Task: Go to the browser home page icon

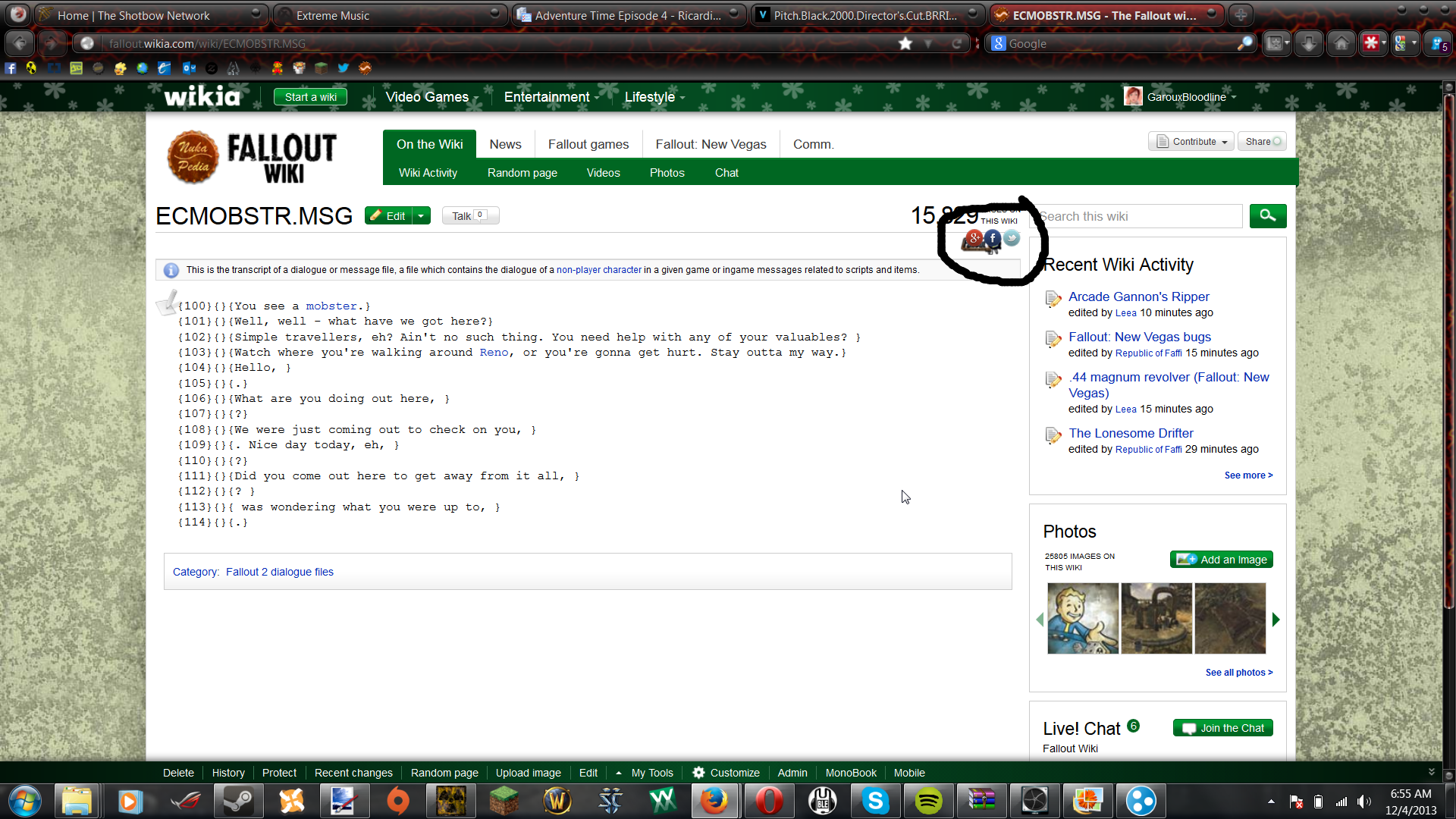Action: 1341,43
